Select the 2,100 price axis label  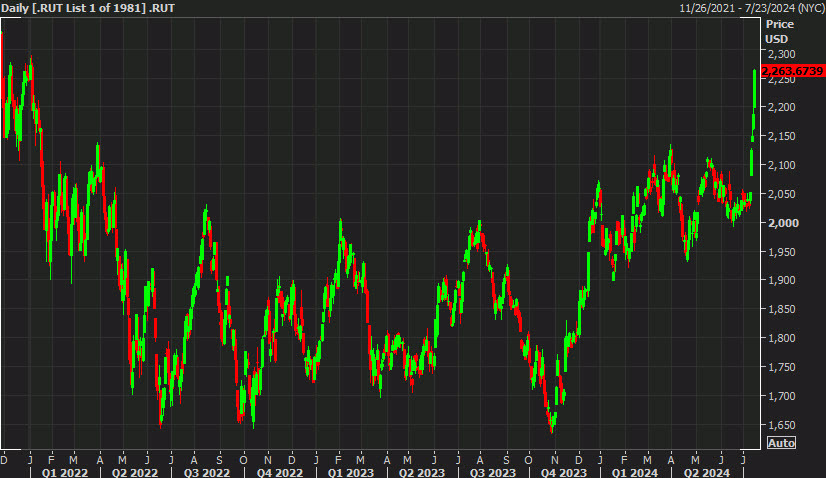782,165
